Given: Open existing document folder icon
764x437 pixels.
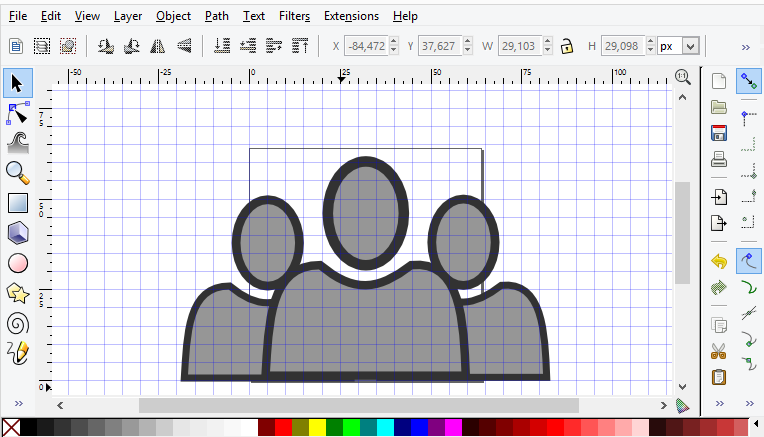Looking at the screenshot, I should pyautogui.click(x=719, y=107).
